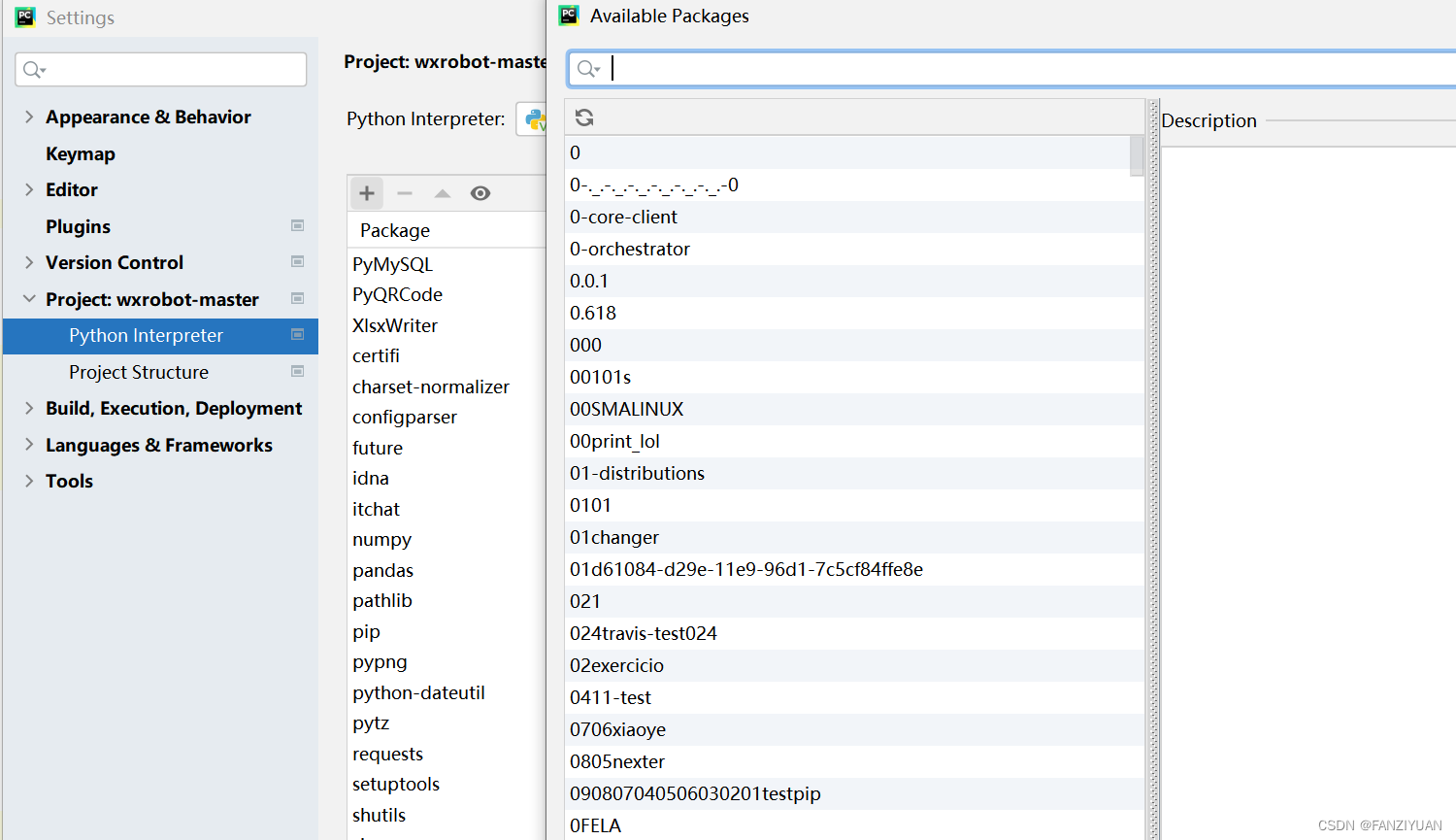The image size is (1456, 840).
Task: Open Keymap settings page
Action: (x=81, y=153)
